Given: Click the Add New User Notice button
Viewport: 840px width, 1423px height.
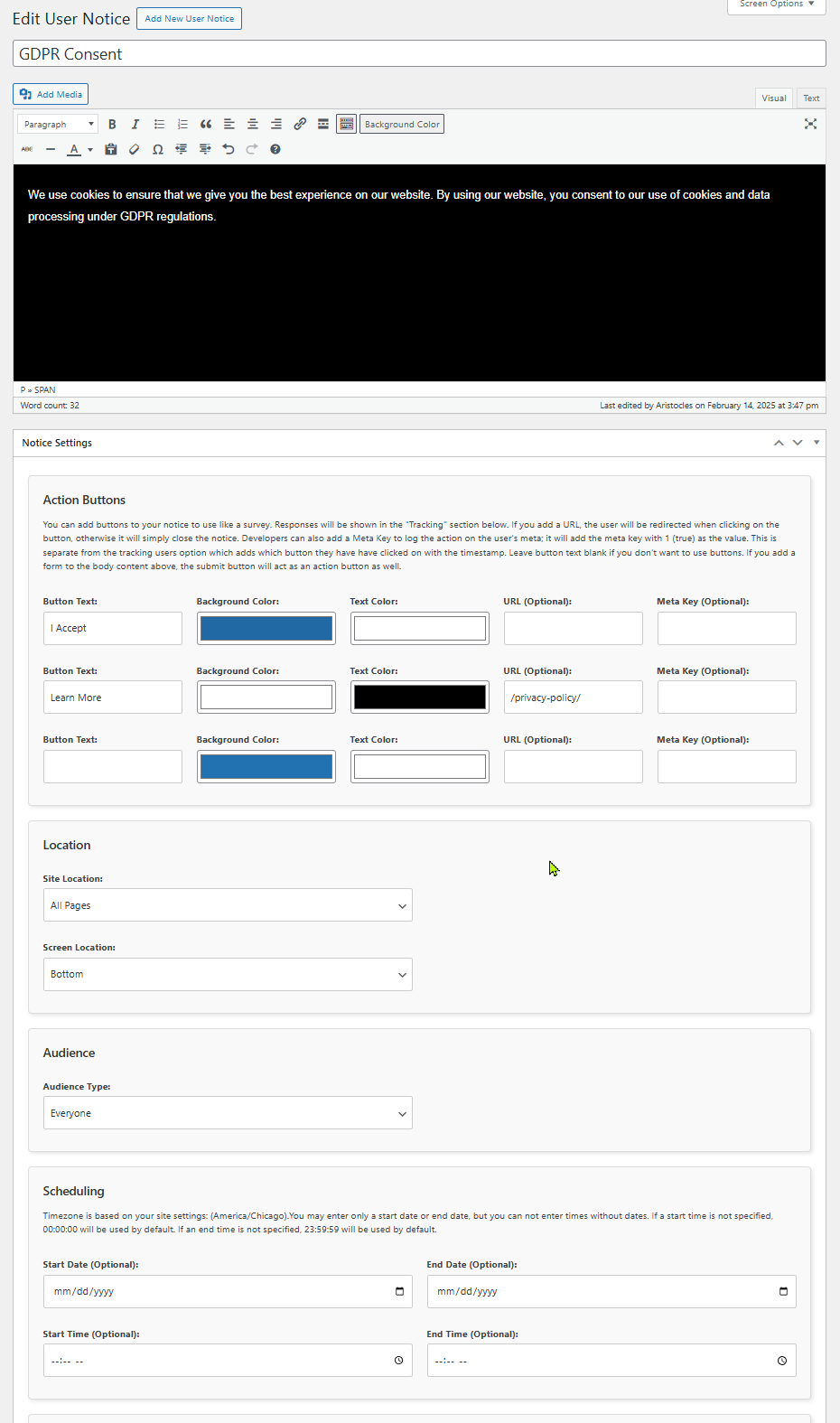Looking at the screenshot, I should pos(189,19).
